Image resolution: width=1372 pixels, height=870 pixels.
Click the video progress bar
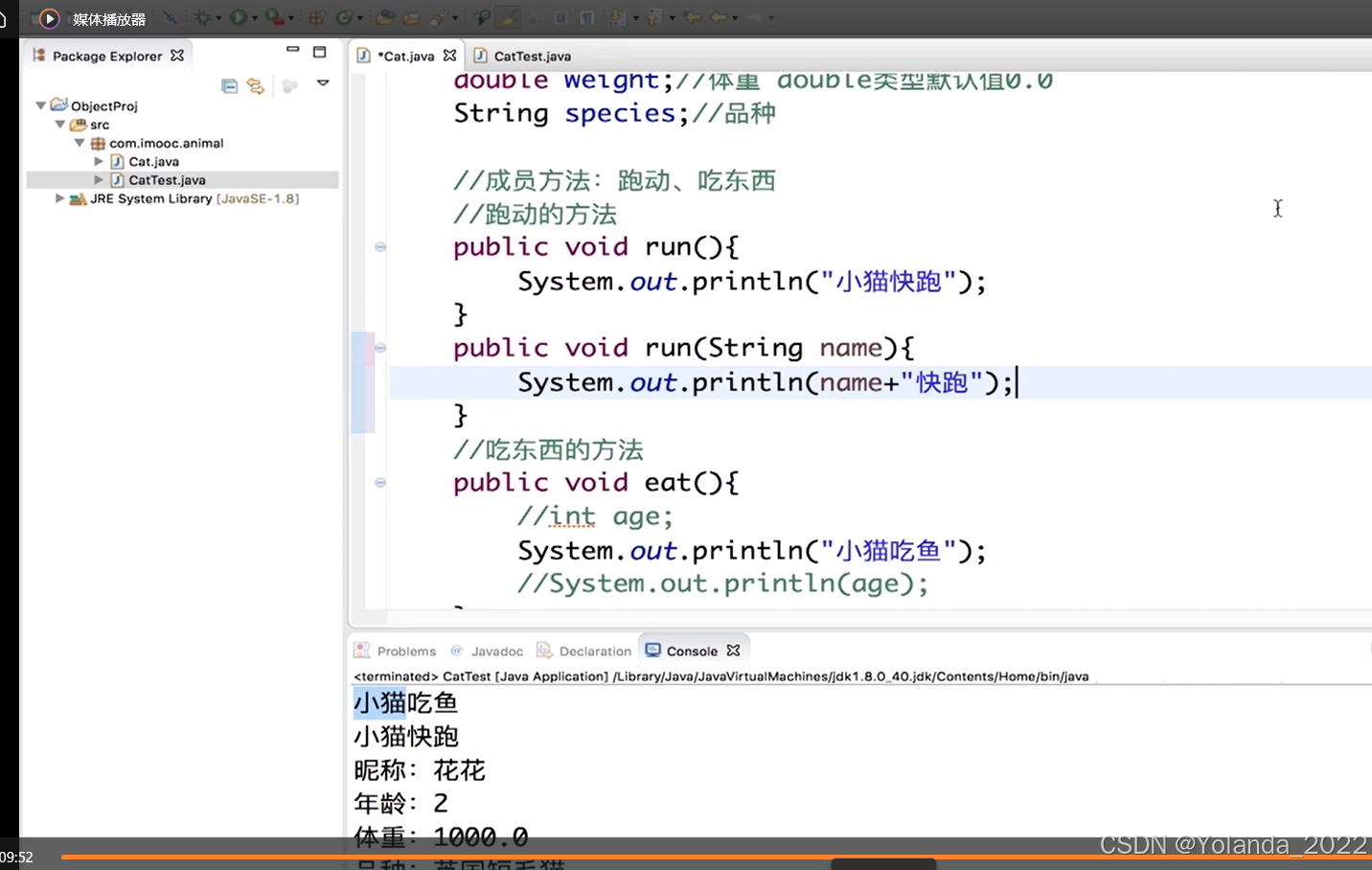pos(716,857)
